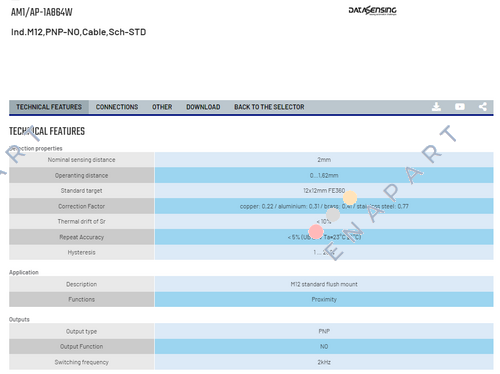The height and width of the screenshot is (374, 500).
Task: Click the share icon
Action: coord(483,107)
